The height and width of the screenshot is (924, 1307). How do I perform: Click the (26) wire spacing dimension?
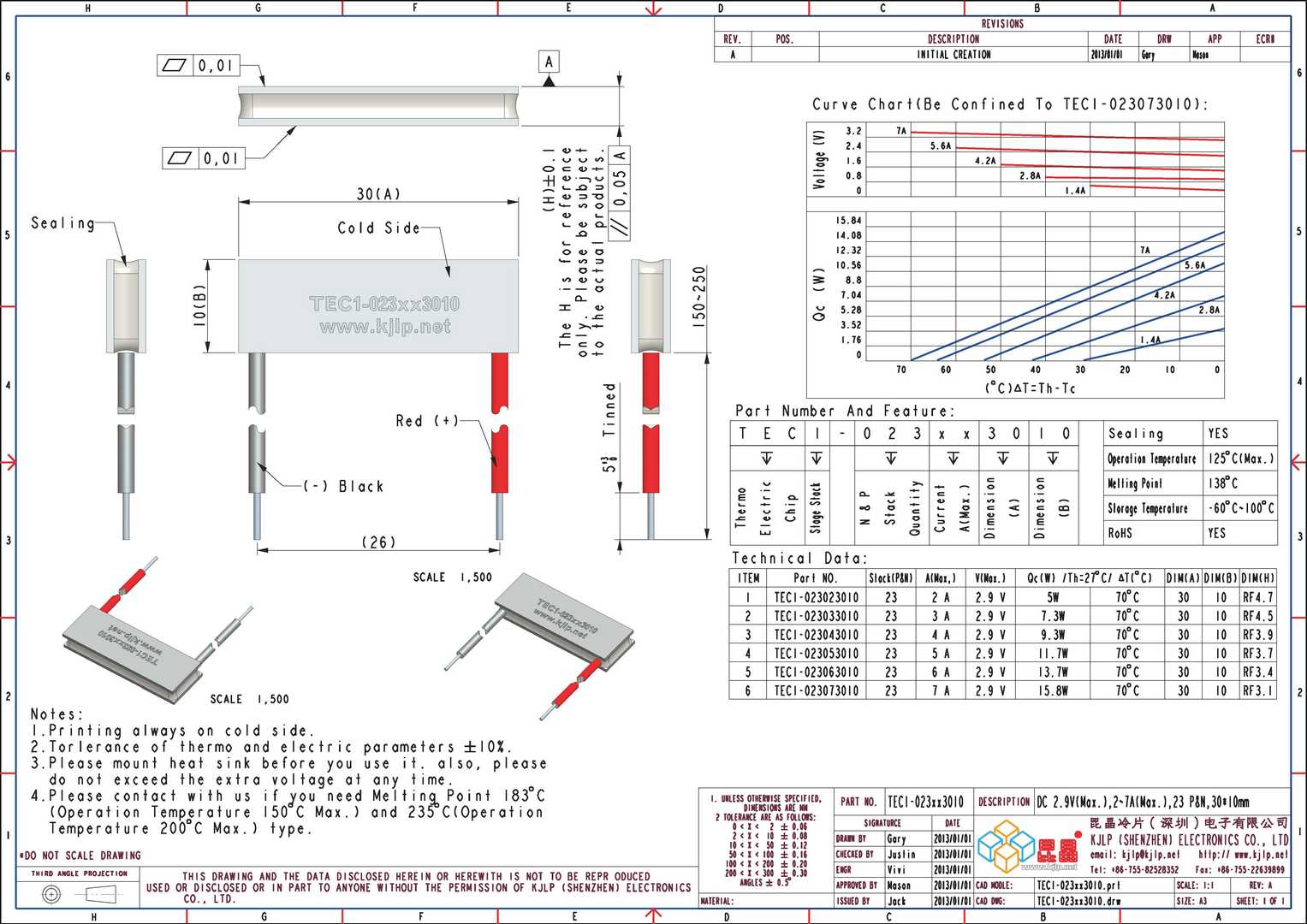click(x=378, y=542)
